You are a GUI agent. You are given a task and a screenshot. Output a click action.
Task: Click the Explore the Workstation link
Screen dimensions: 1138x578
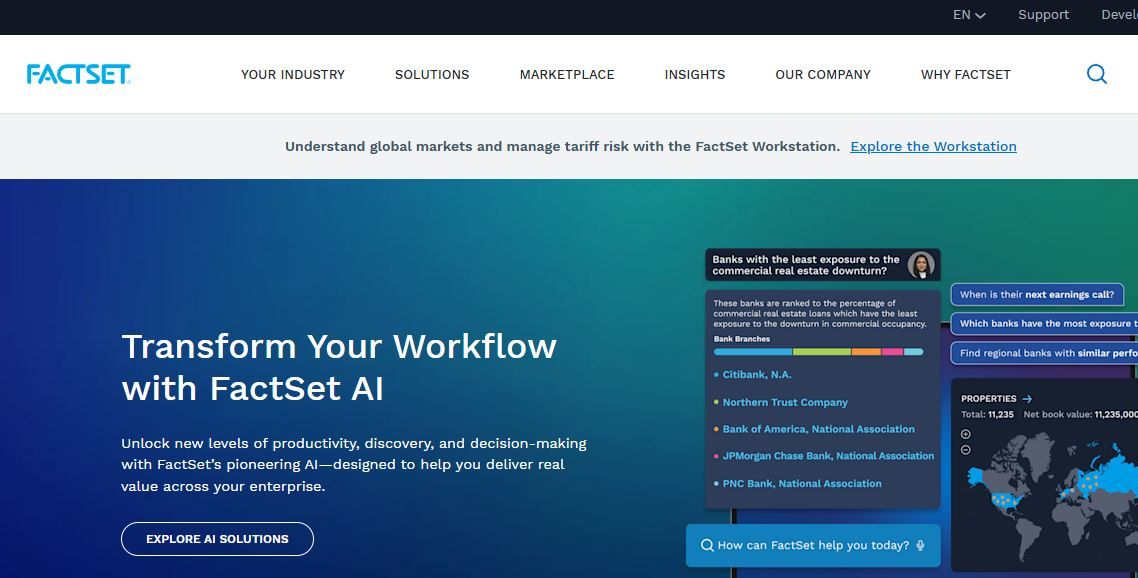click(x=933, y=146)
